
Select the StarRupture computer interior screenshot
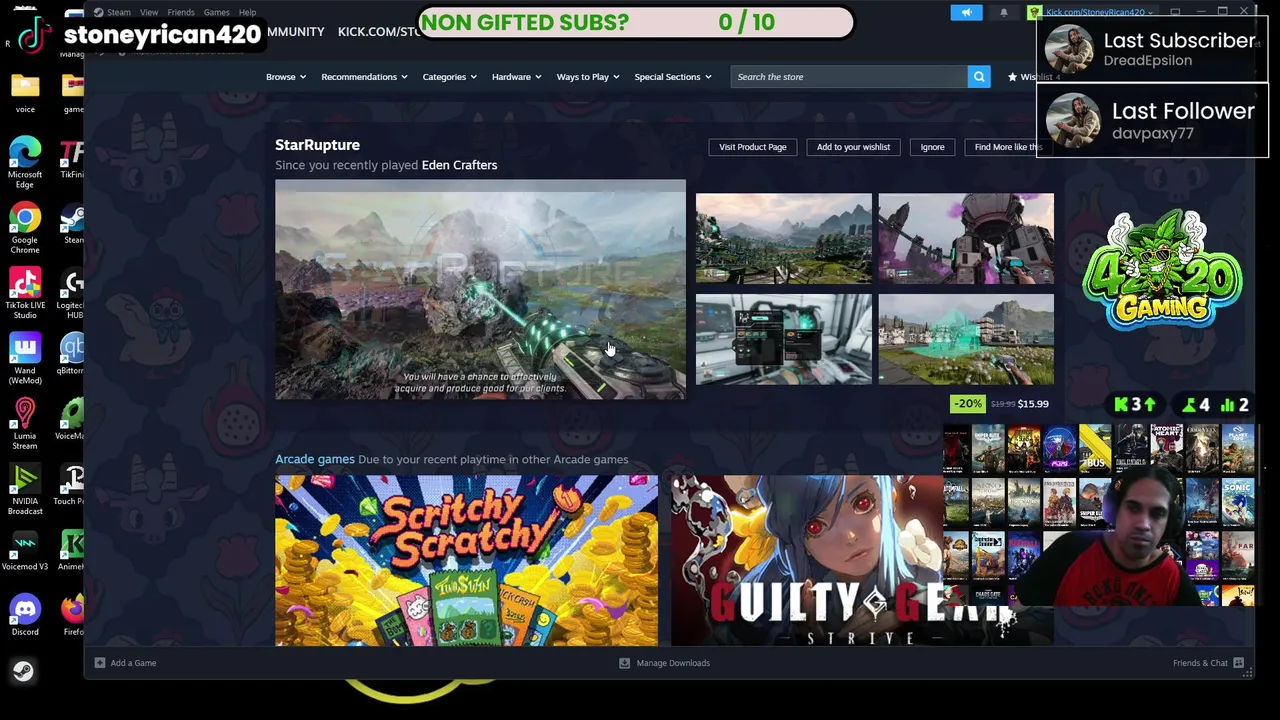(x=784, y=339)
